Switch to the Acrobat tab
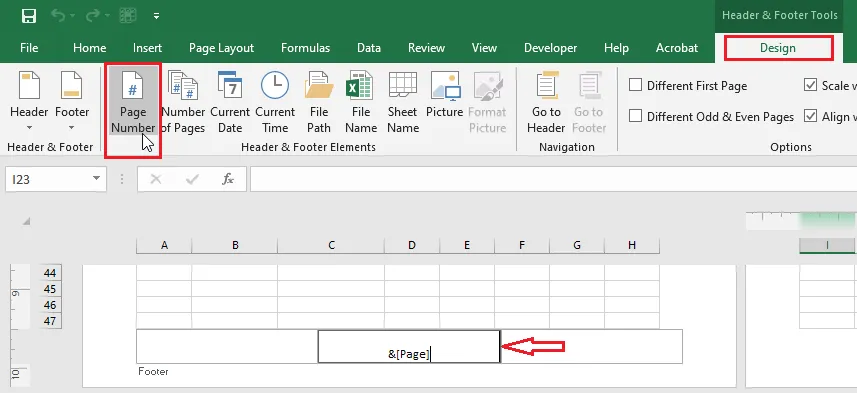Image resolution: width=857 pixels, height=393 pixels. (677, 48)
